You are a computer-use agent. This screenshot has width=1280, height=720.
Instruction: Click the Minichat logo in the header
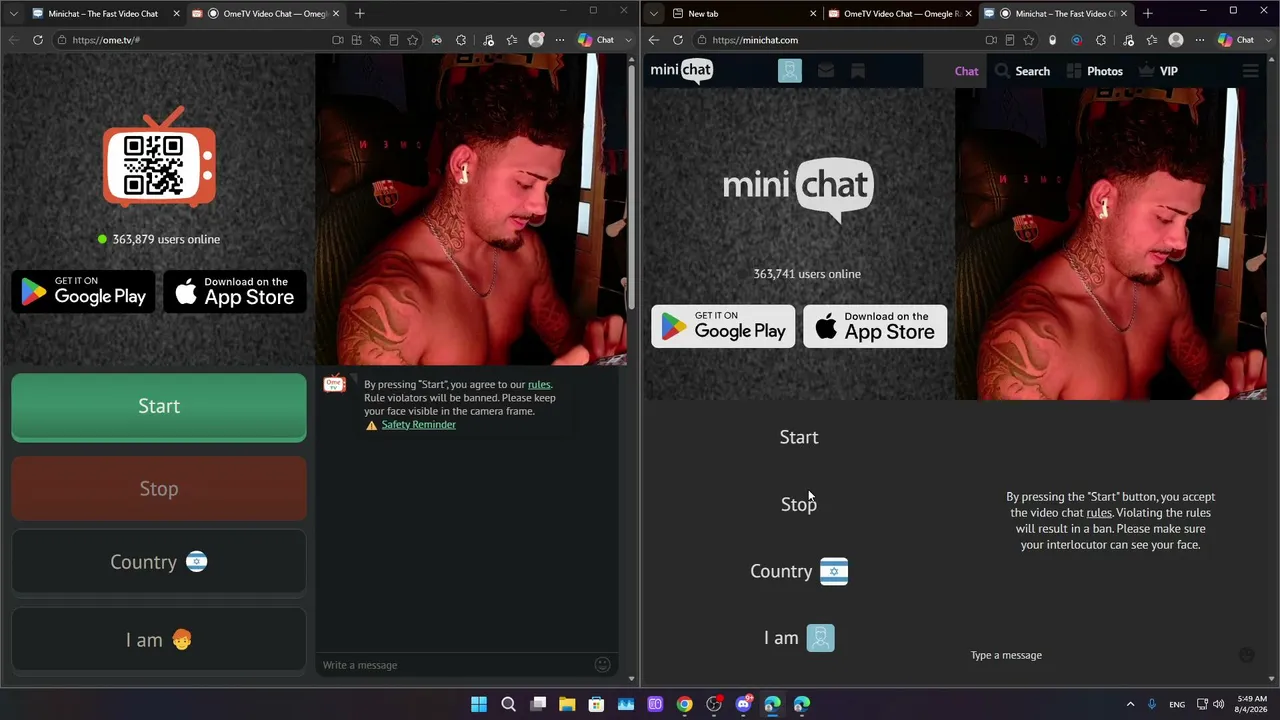[682, 71]
